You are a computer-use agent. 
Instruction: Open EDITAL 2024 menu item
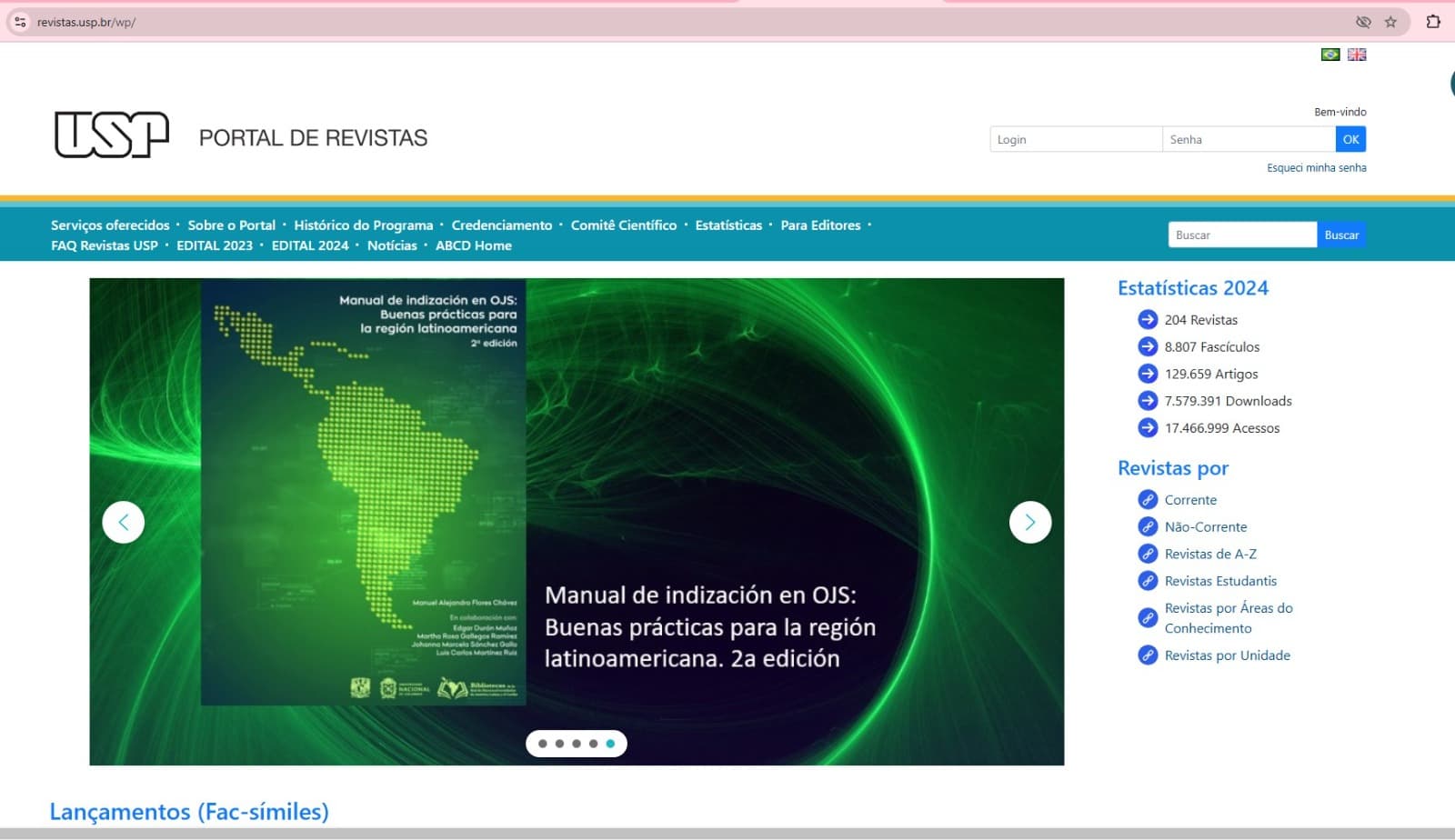click(x=310, y=245)
